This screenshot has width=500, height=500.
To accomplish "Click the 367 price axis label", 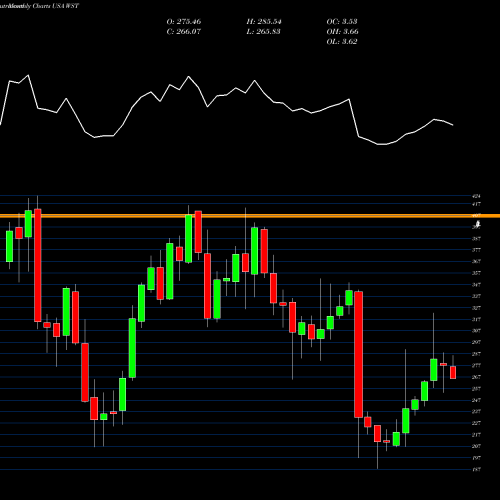I will 476,262.
